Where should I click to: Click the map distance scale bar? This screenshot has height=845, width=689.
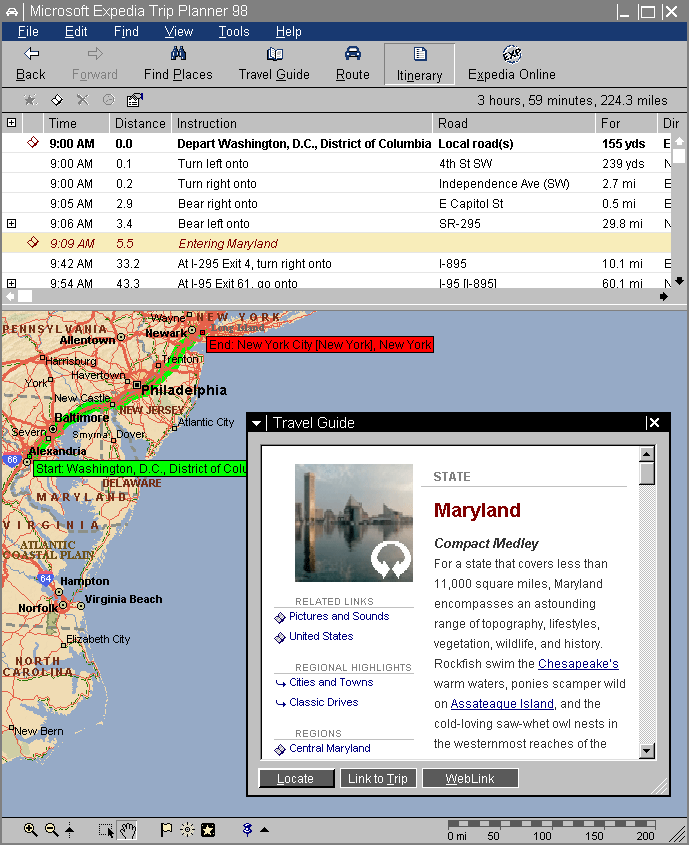pos(552,830)
